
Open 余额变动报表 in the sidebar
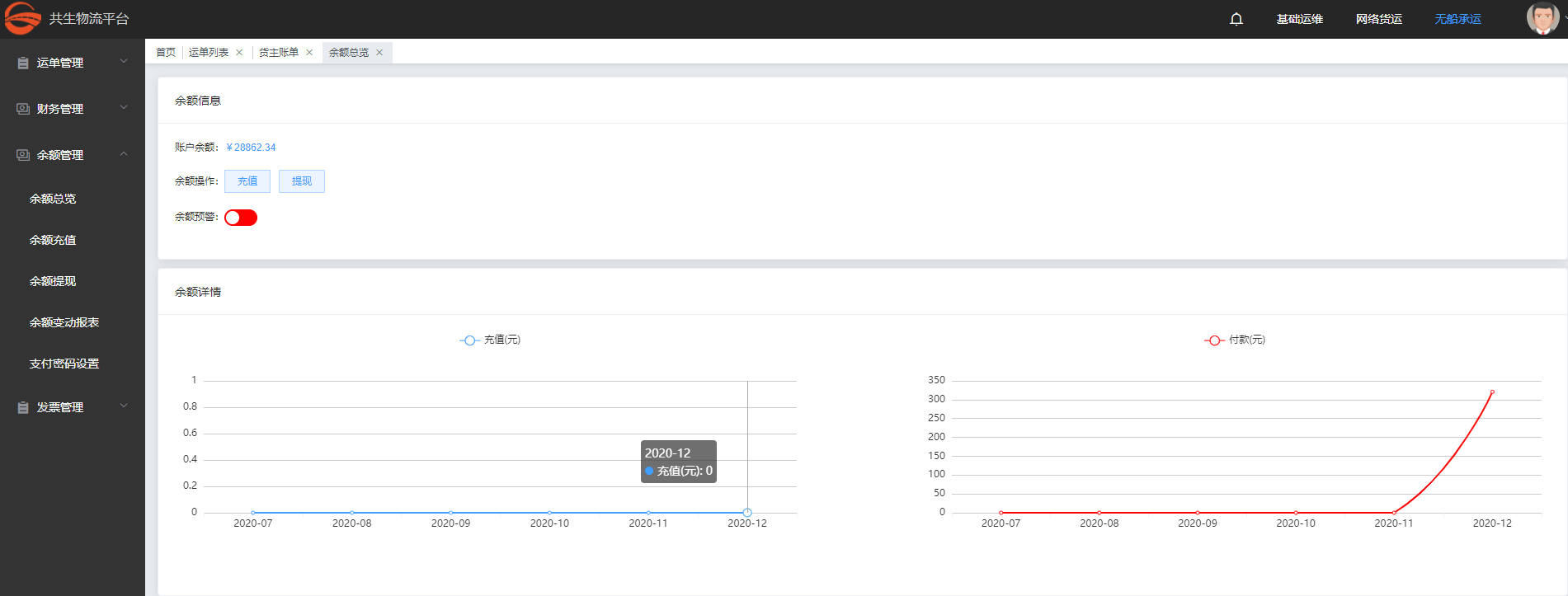click(64, 322)
